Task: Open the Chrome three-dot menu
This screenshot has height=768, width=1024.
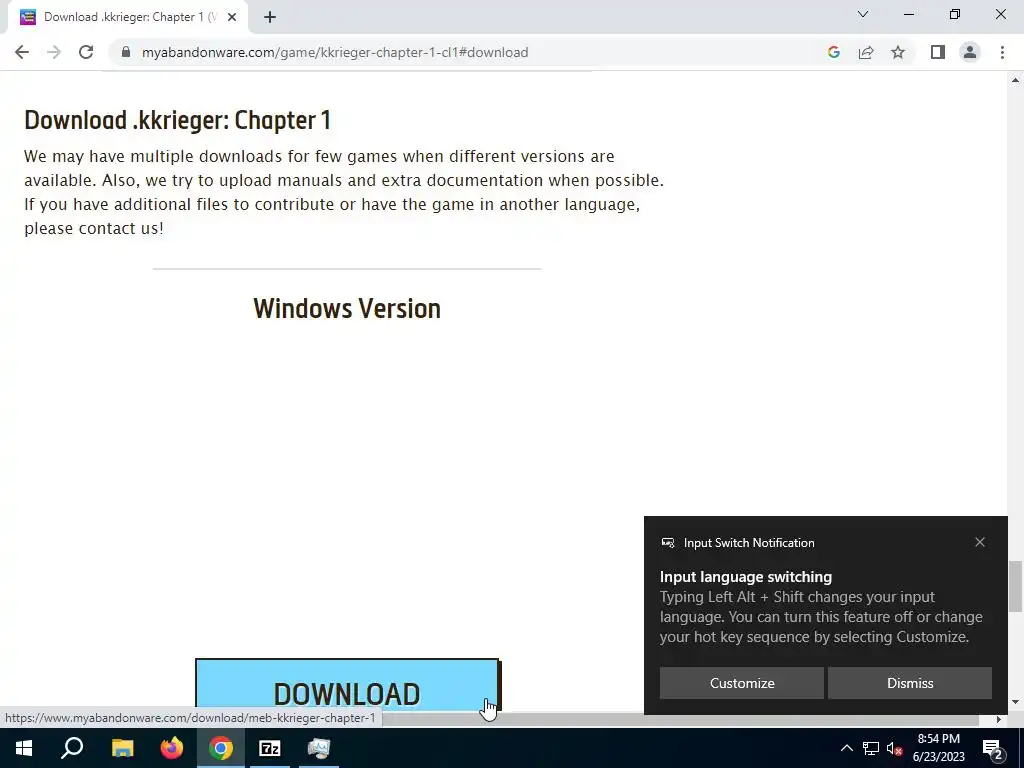Action: (1002, 52)
